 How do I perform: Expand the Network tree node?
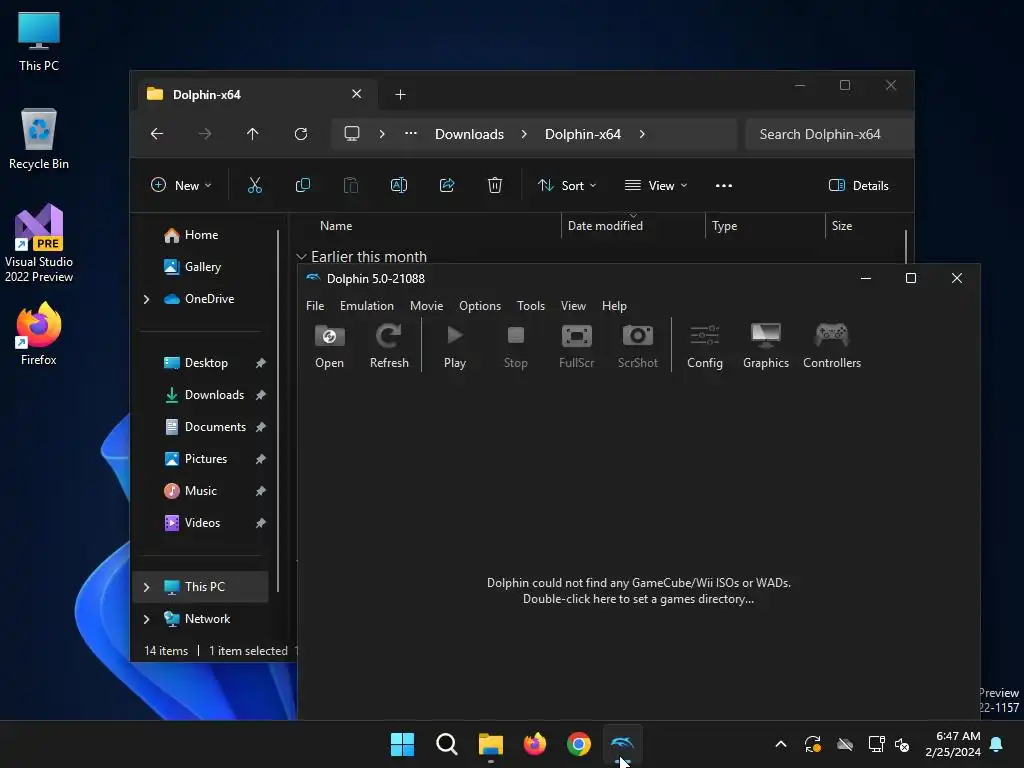click(x=146, y=619)
